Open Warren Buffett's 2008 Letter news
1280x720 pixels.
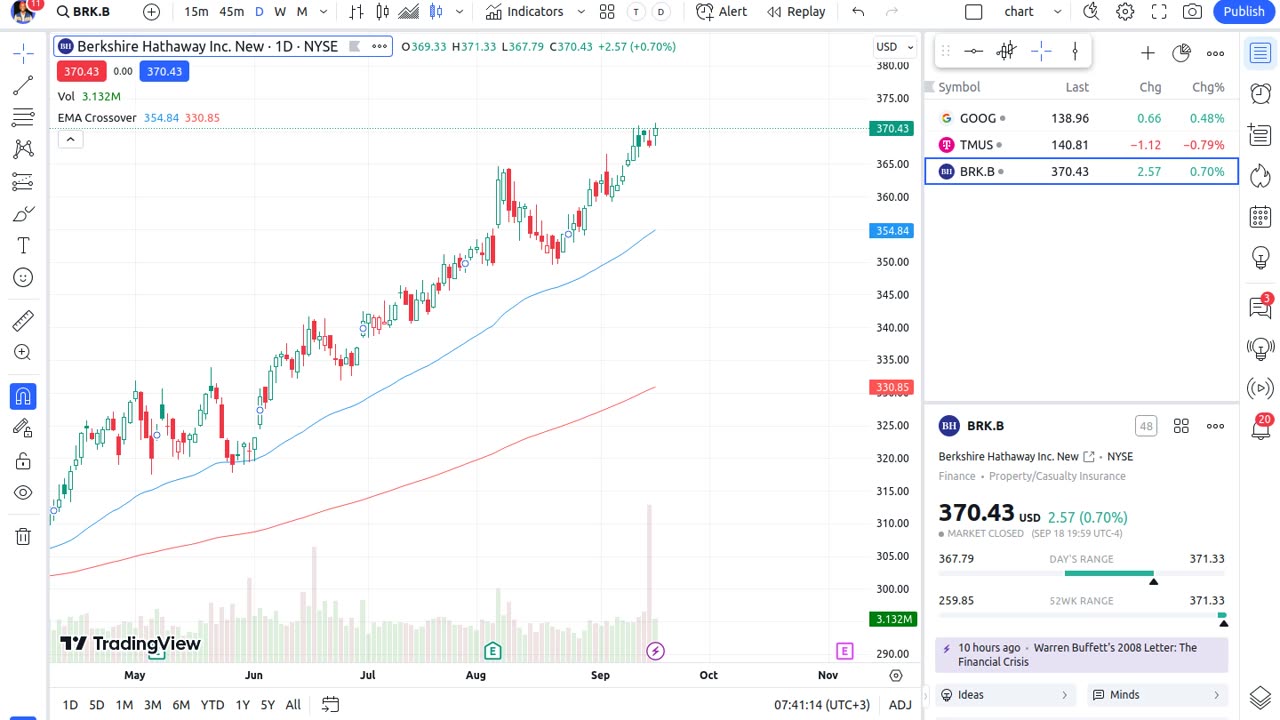pyautogui.click(x=1082, y=655)
